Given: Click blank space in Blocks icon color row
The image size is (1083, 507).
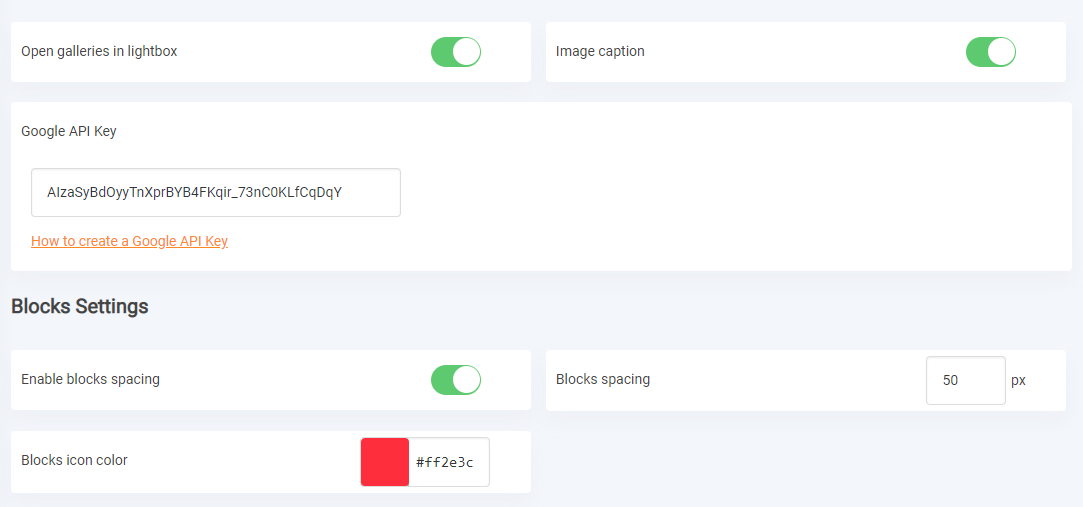Looking at the screenshot, I should click(x=240, y=462).
